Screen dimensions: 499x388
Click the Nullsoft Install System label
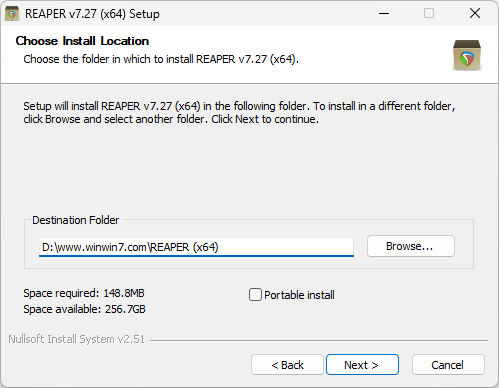tap(76, 339)
